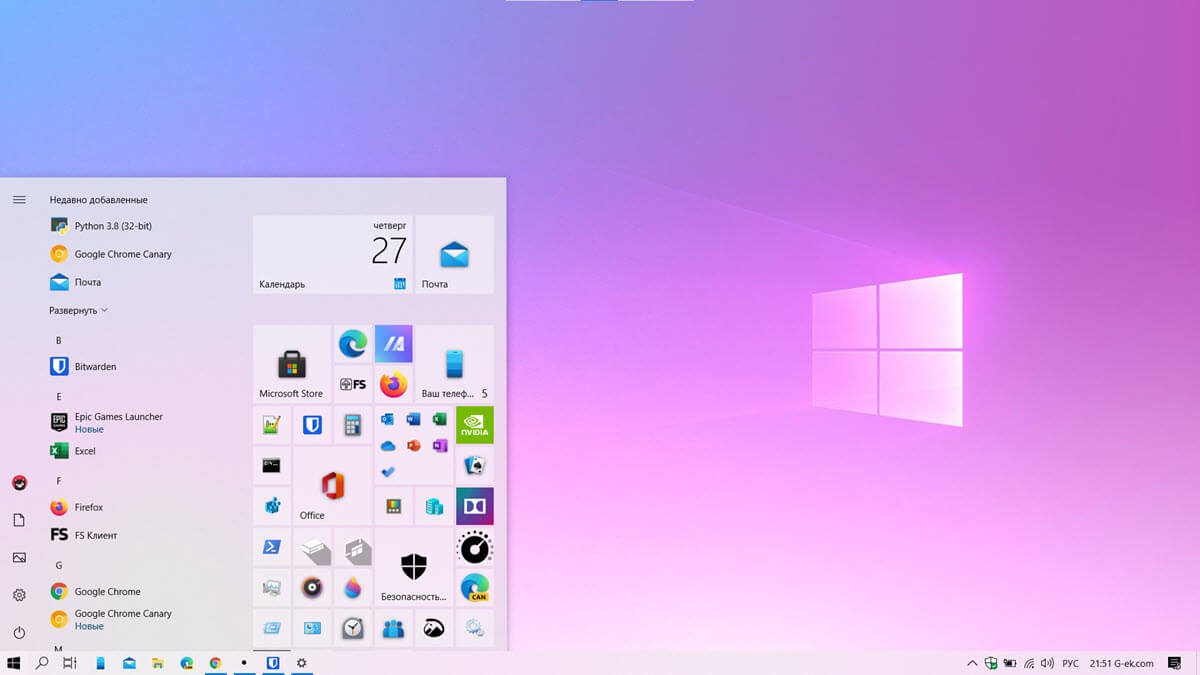
Task: Click the power button in the Start sidebar
Action: (19, 633)
